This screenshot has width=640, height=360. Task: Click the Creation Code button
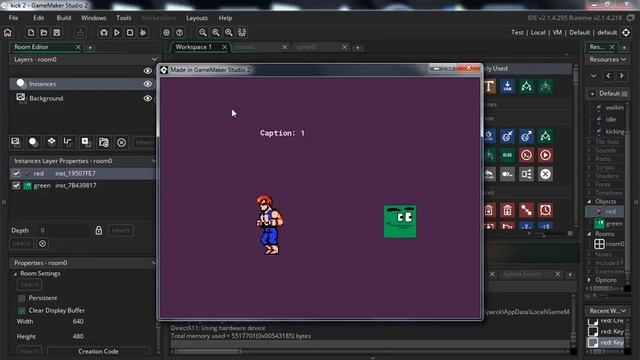(x=98, y=351)
